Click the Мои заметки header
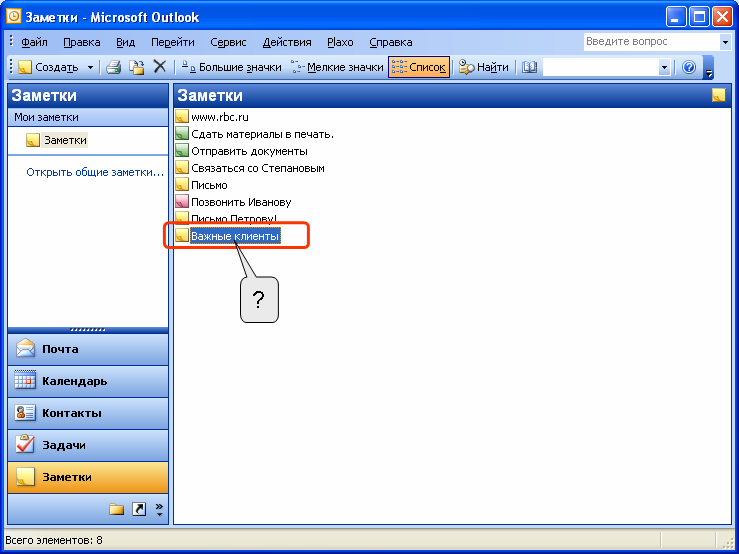The height and width of the screenshot is (554, 739). [88, 117]
